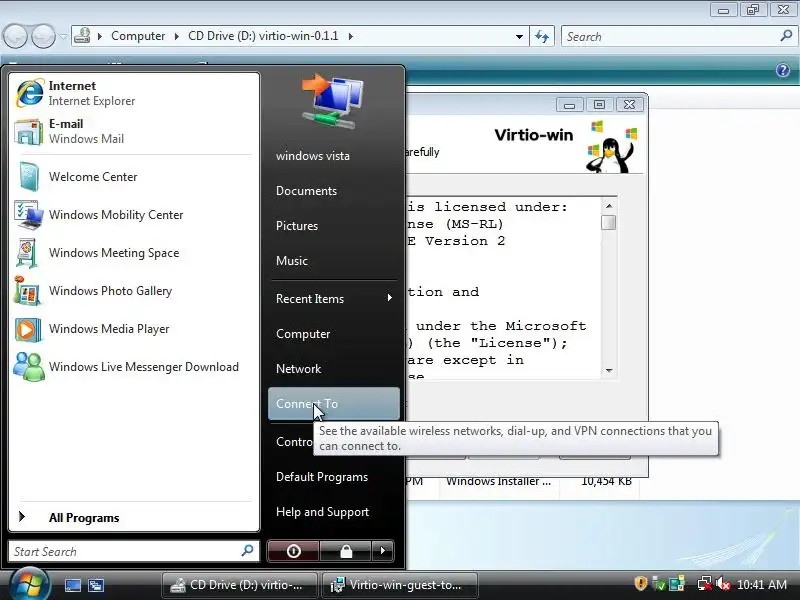The height and width of the screenshot is (600, 800).
Task: Click the Explorer address bar drive icon
Action: 82,36
